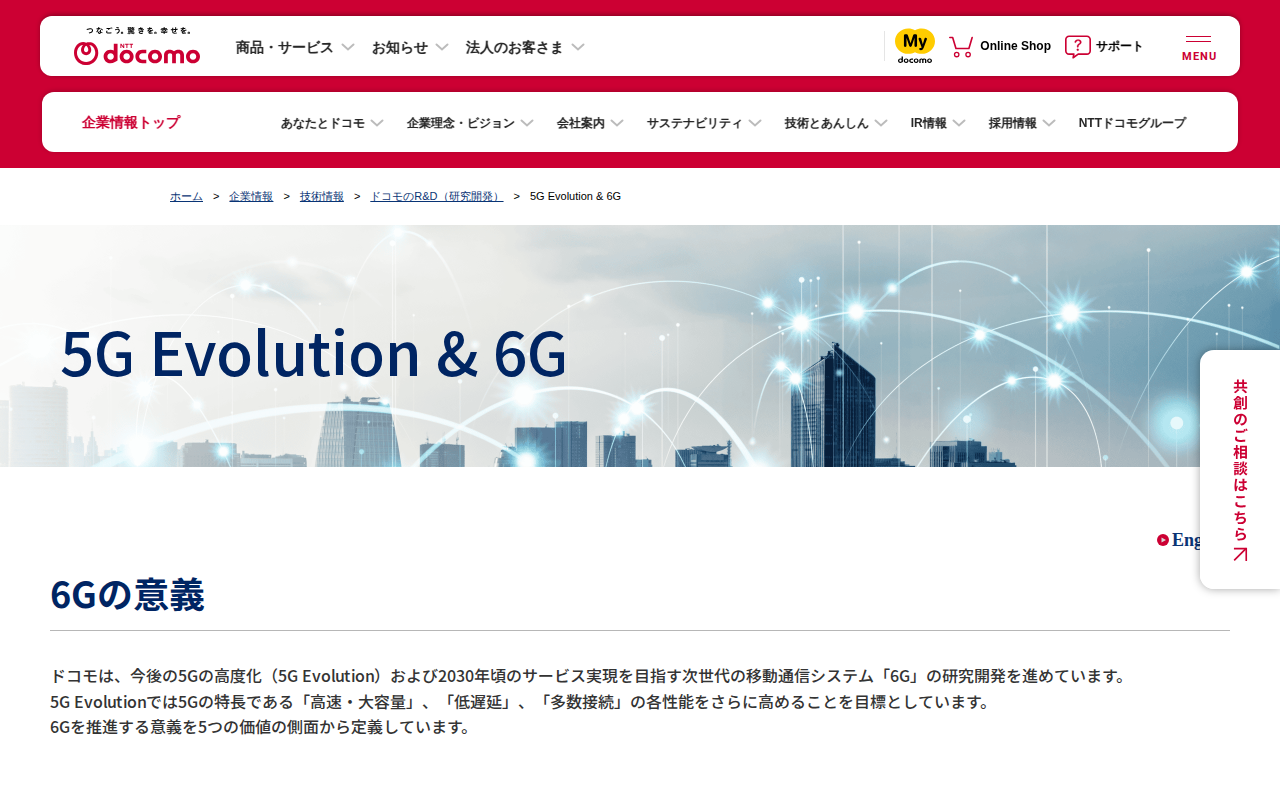Click the arrow on the 共創のご相談はこちら tab
The image size is (1280, 800).
[1240, 554]
